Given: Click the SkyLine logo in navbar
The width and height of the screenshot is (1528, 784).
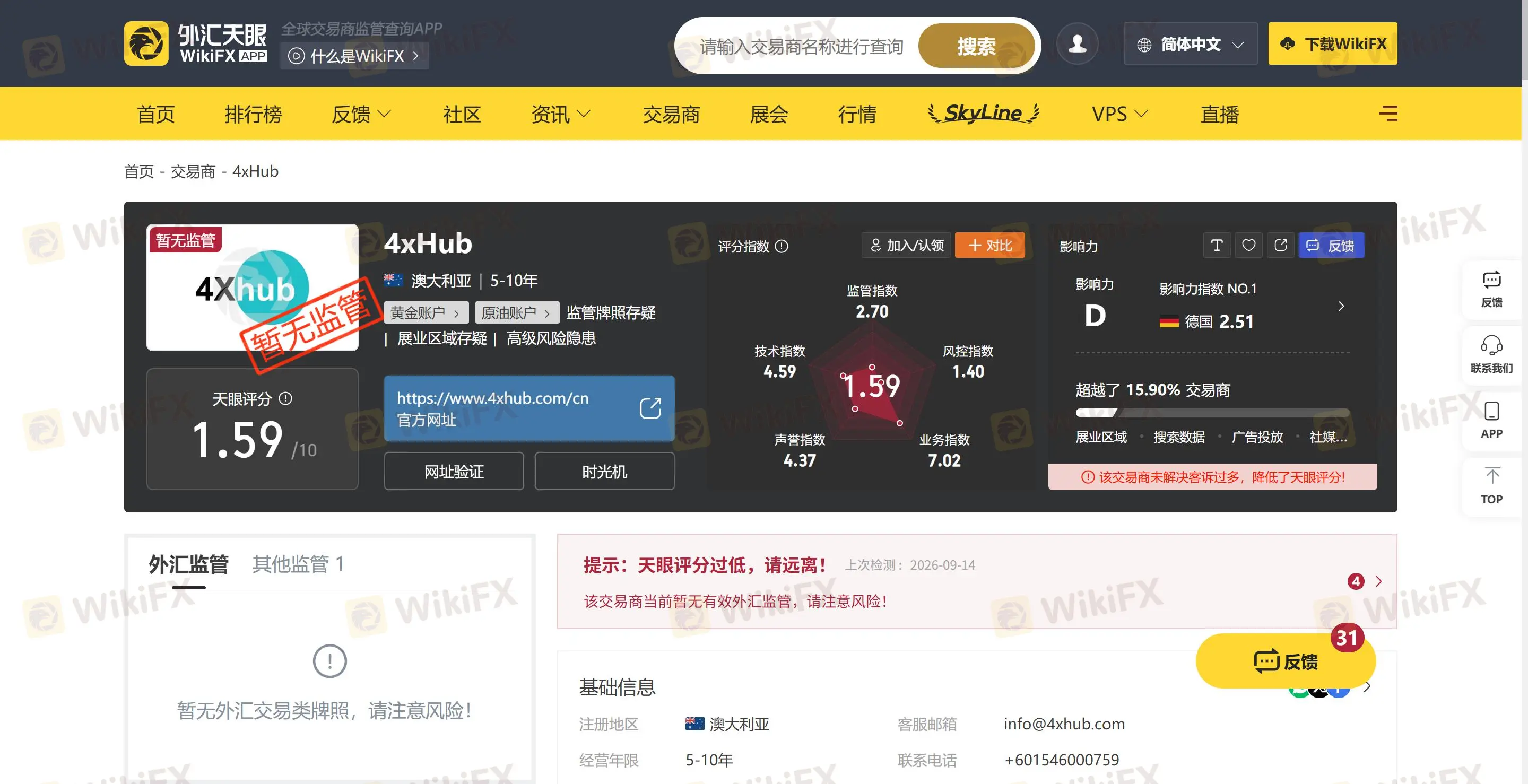Looking at the screenshot, I should tap(984, 112).
